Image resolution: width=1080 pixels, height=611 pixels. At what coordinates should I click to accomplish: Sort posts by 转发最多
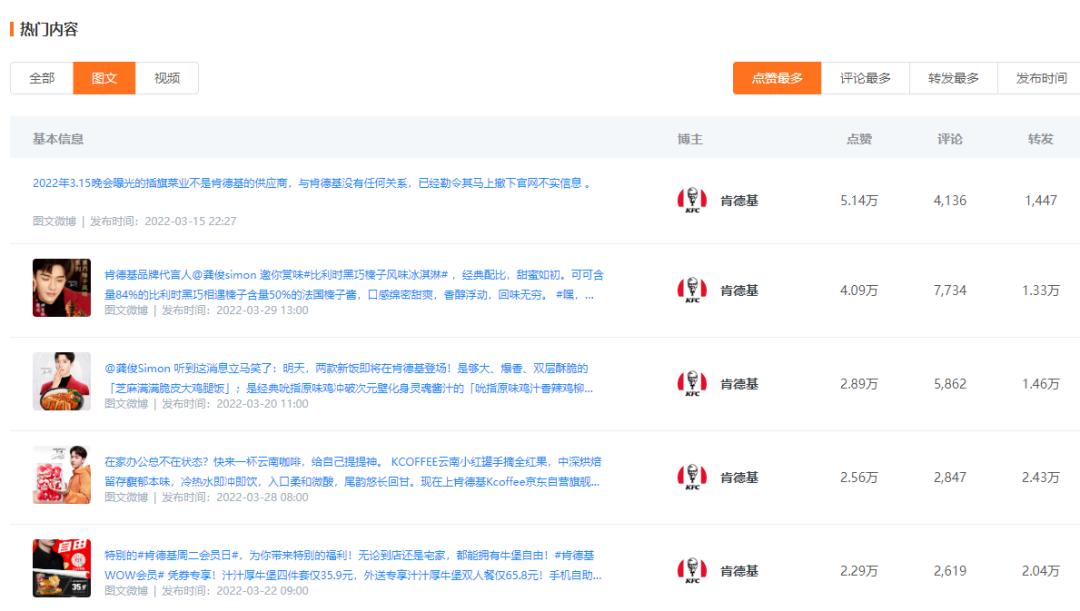pyautogui.click(x=952, y=78)
